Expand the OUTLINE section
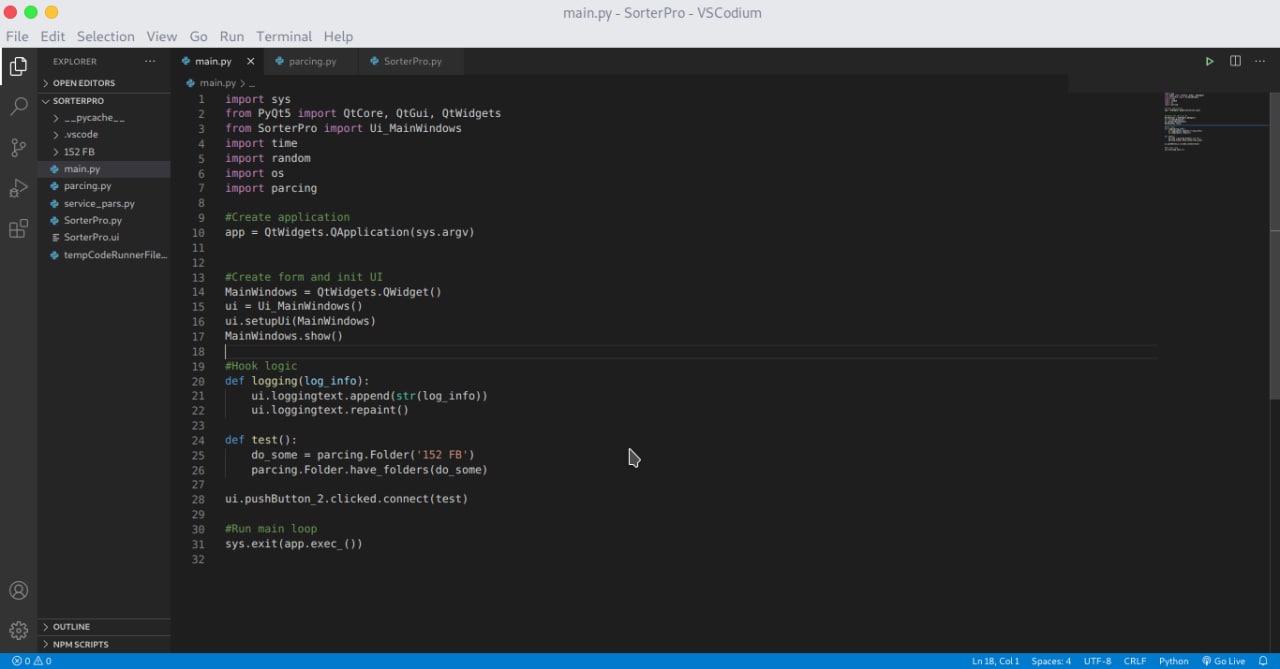1280x669 pixels. pos(71,627)
